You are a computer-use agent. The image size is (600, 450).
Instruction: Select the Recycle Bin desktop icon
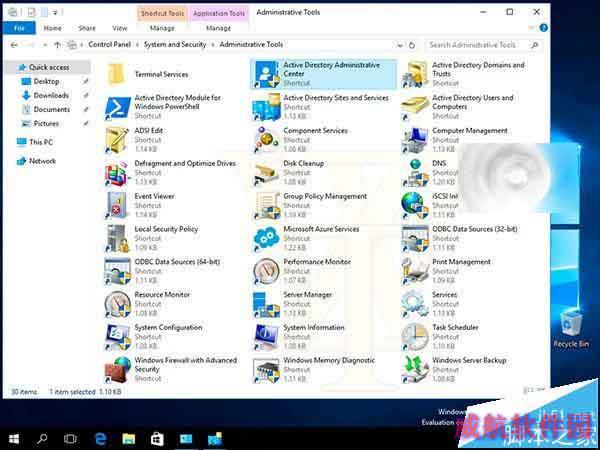click(x=571, y=329)
